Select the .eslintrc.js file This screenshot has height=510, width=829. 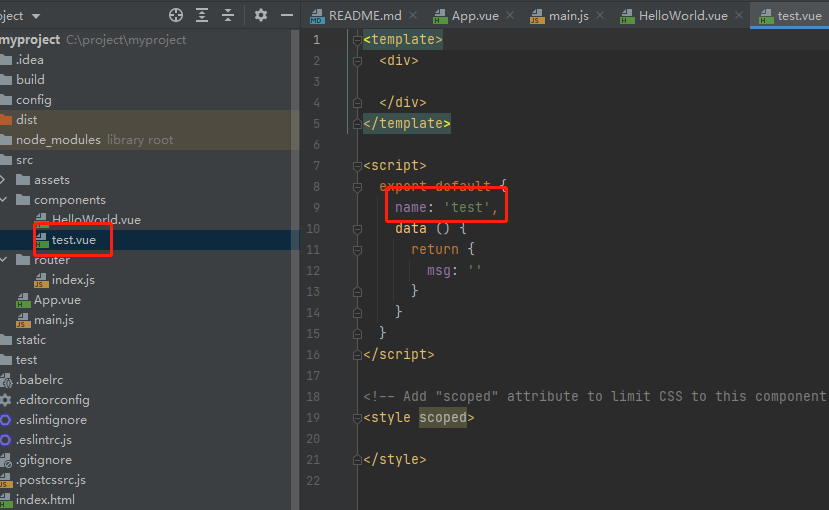tap(44, 440)
